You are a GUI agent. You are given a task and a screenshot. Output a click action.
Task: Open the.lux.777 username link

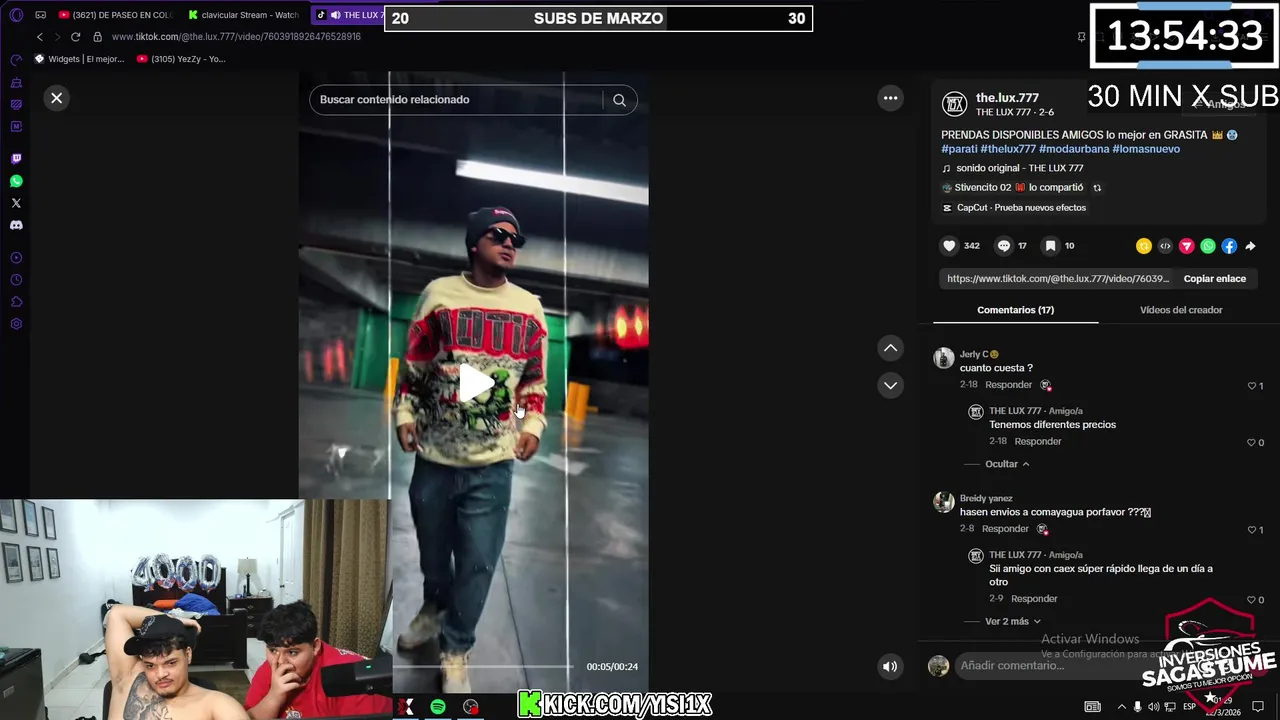1007,98
